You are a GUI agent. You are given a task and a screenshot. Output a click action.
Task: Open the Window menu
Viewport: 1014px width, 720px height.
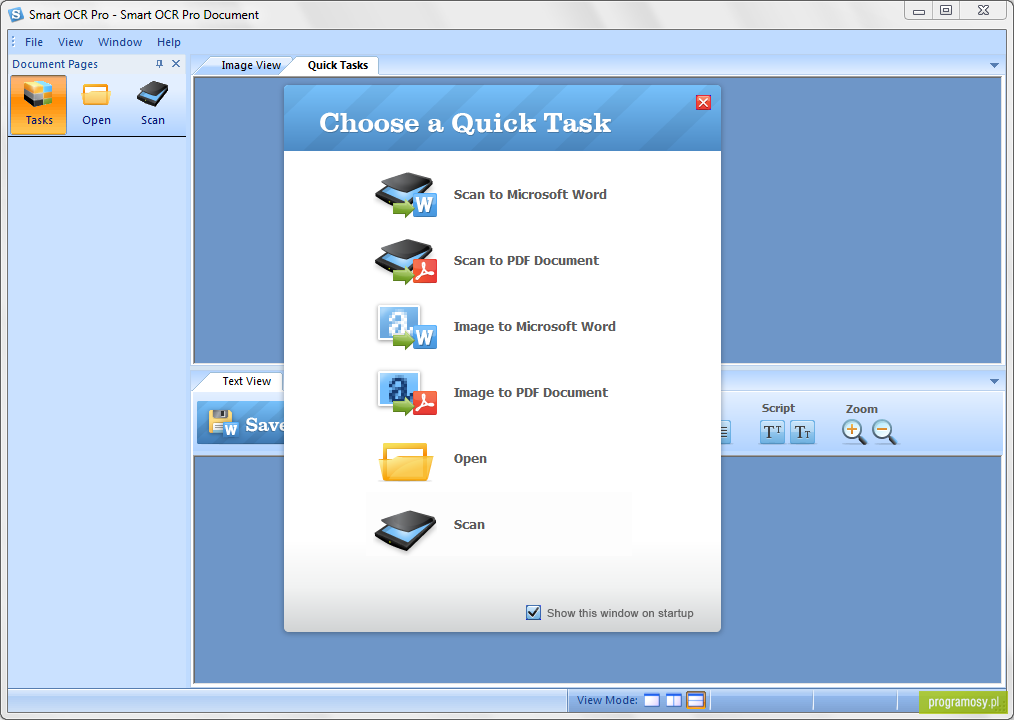(x=120, y=42)
